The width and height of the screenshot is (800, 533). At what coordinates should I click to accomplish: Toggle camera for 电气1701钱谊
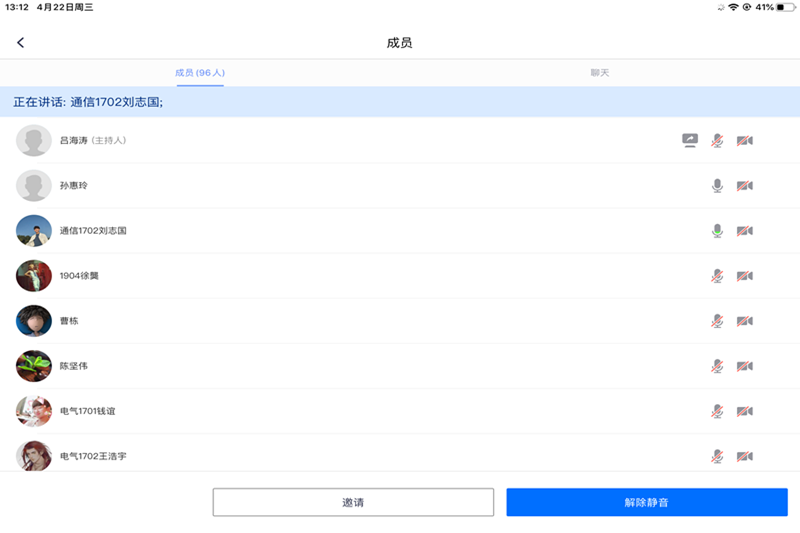pos(744,411)
